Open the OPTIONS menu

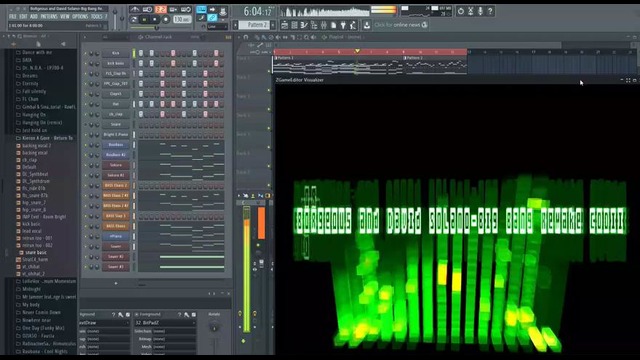coord(80,17)
